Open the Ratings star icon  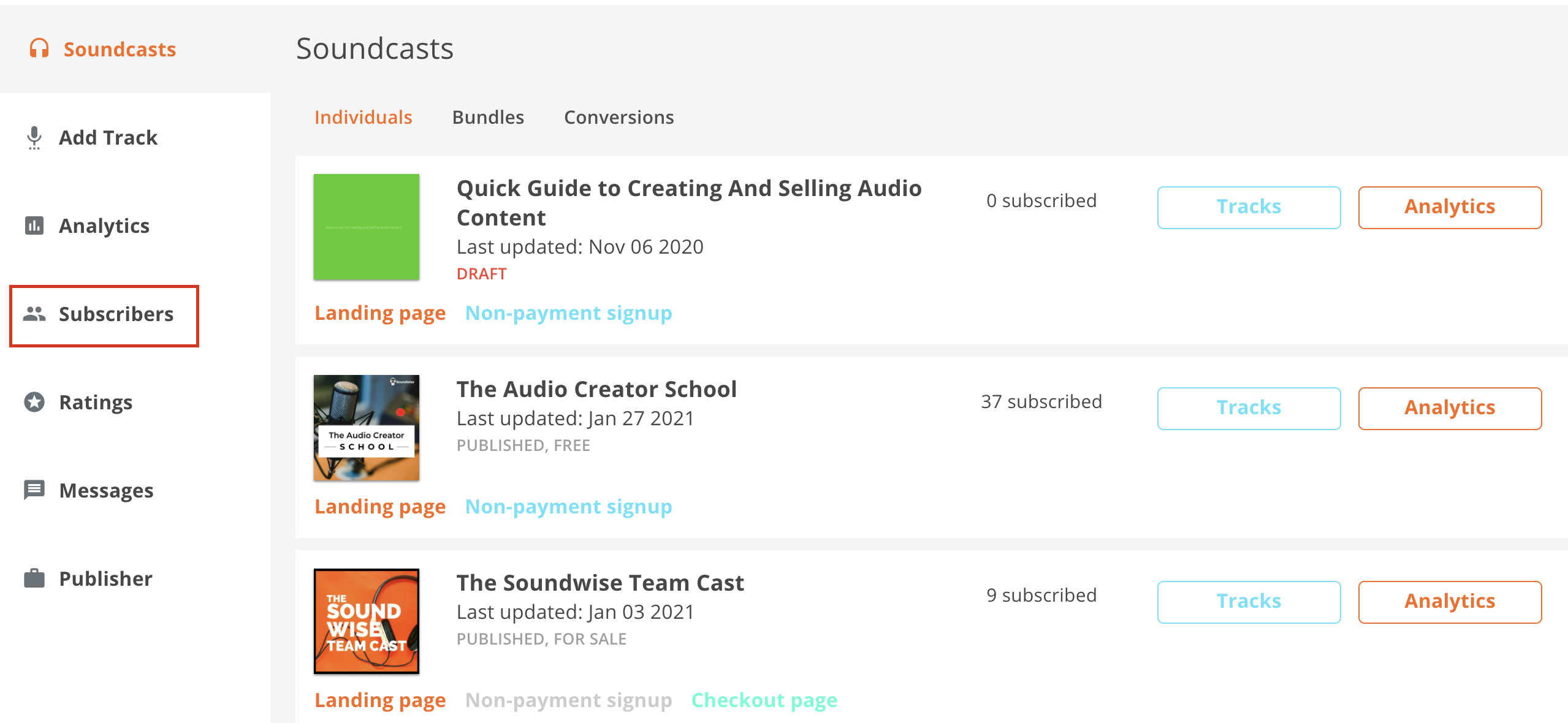(34, 402)
